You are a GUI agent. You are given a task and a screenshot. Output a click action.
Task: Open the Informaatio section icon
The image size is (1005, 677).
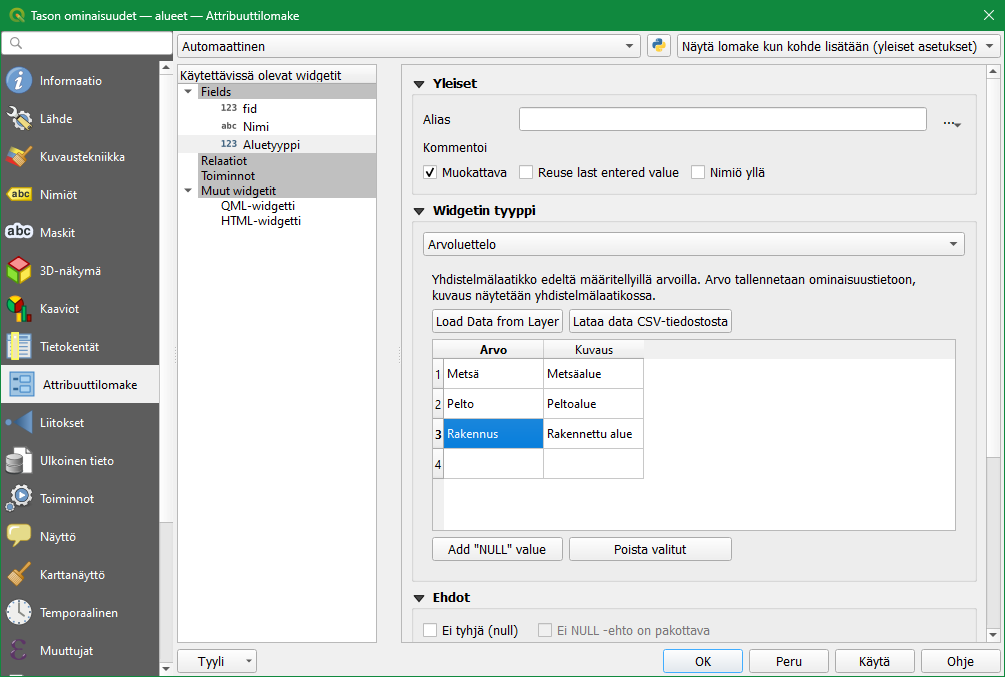click(19, 81)
